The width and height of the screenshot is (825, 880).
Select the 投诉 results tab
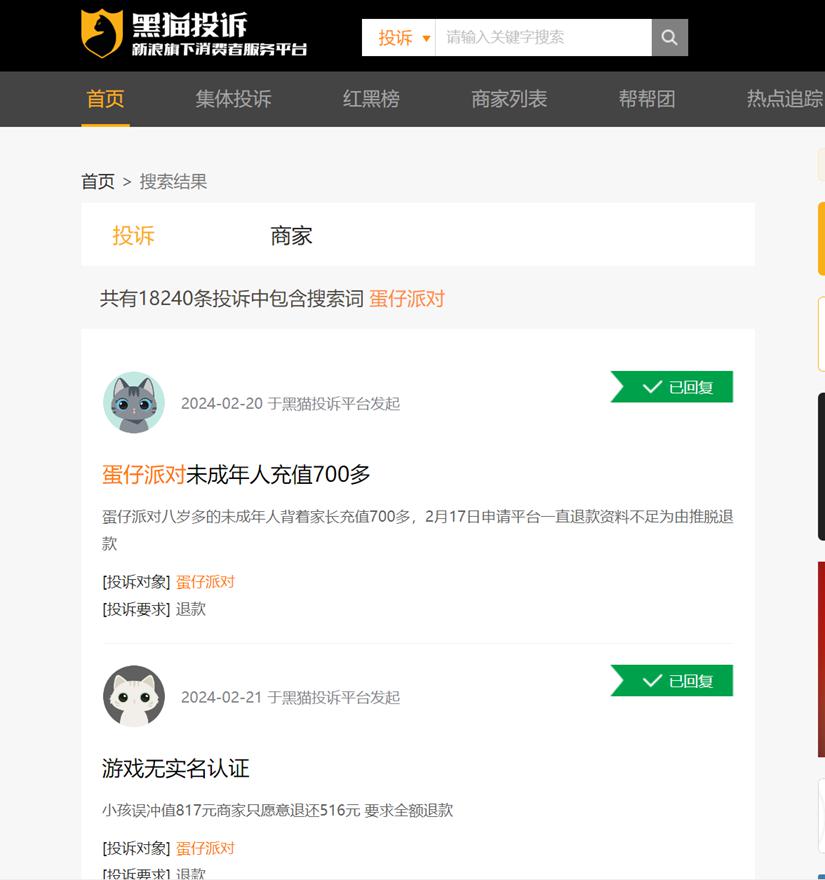click(134, 236)
